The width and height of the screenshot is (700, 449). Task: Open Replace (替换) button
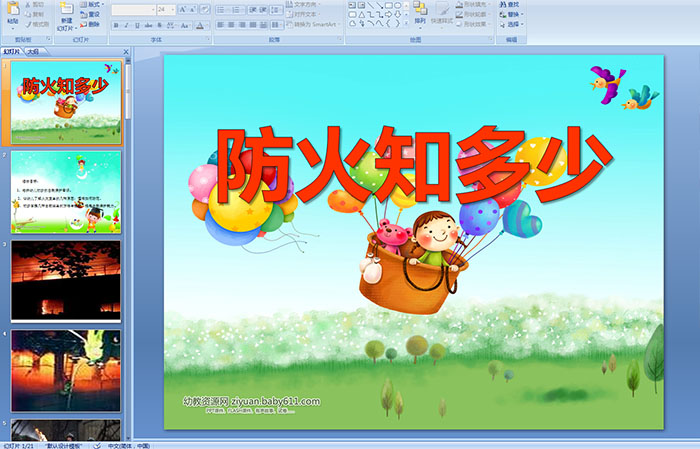(x=511, y=15)
